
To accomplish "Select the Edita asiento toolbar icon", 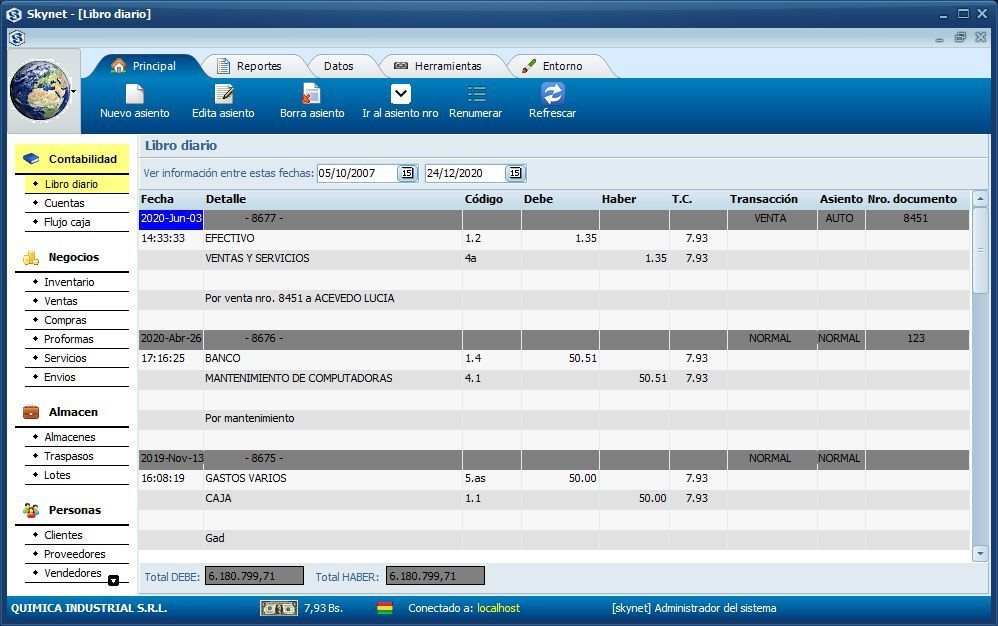I will pyautogui.click(x=222, y=97).
